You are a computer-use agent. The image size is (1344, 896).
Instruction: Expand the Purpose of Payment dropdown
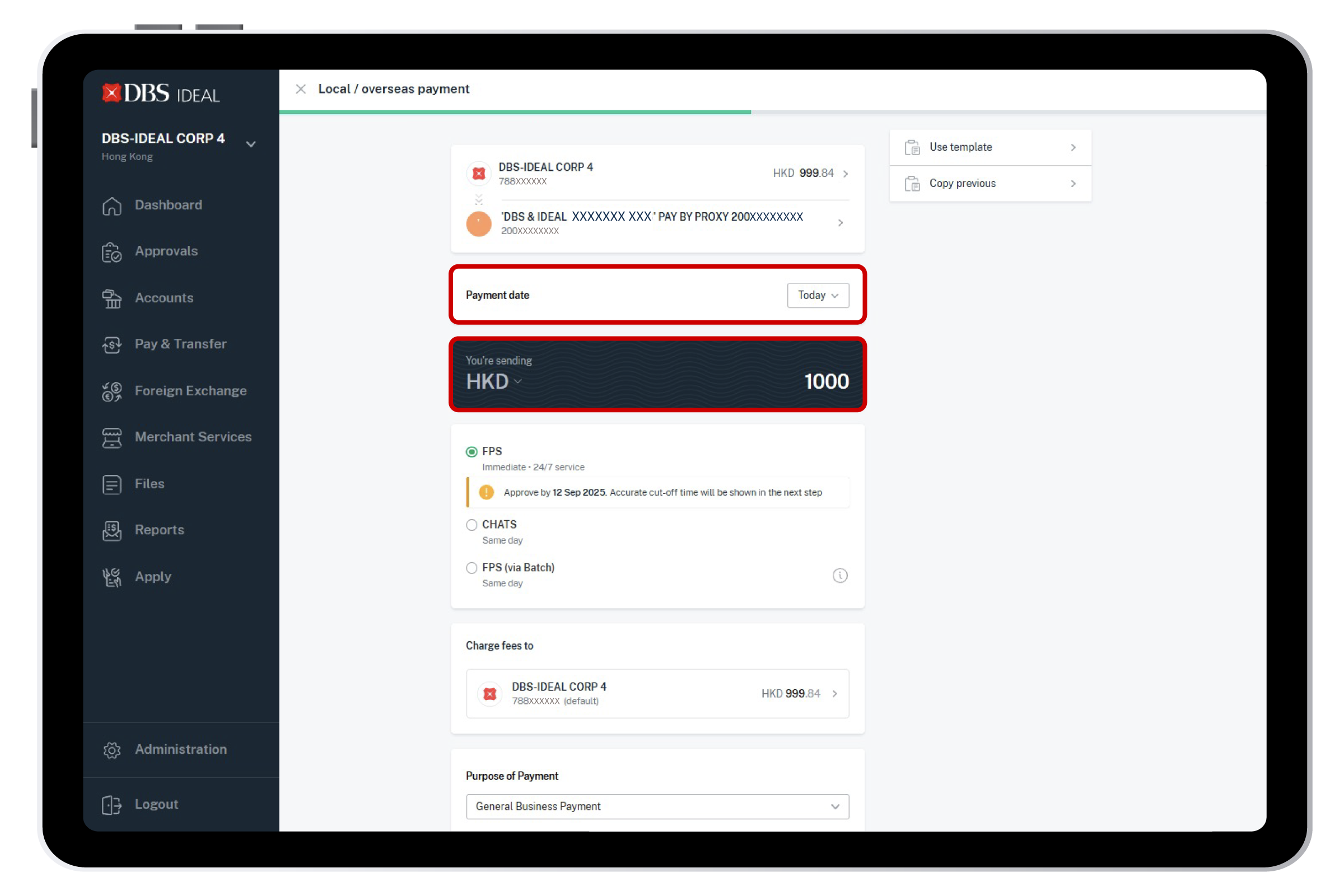657,806
